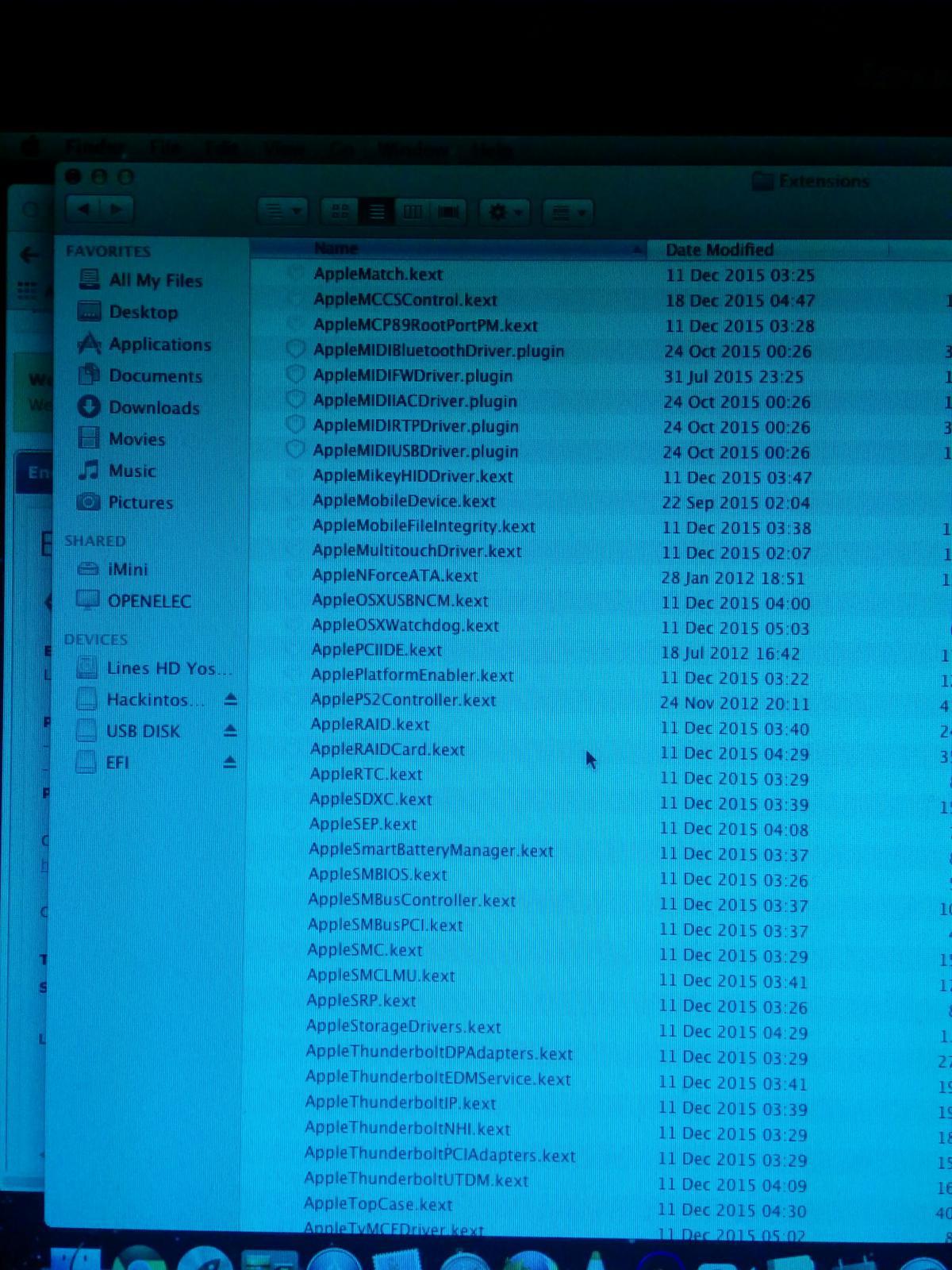Switch to Cover Flow view

click(x=448, y=212)
